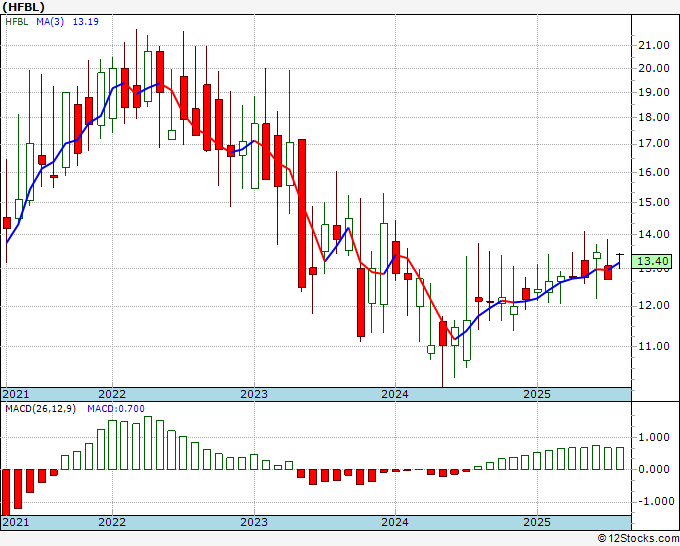Click the MACD(26,12,9) indicator label
This screenshot has width=680, height=546.
pos(40,409)
